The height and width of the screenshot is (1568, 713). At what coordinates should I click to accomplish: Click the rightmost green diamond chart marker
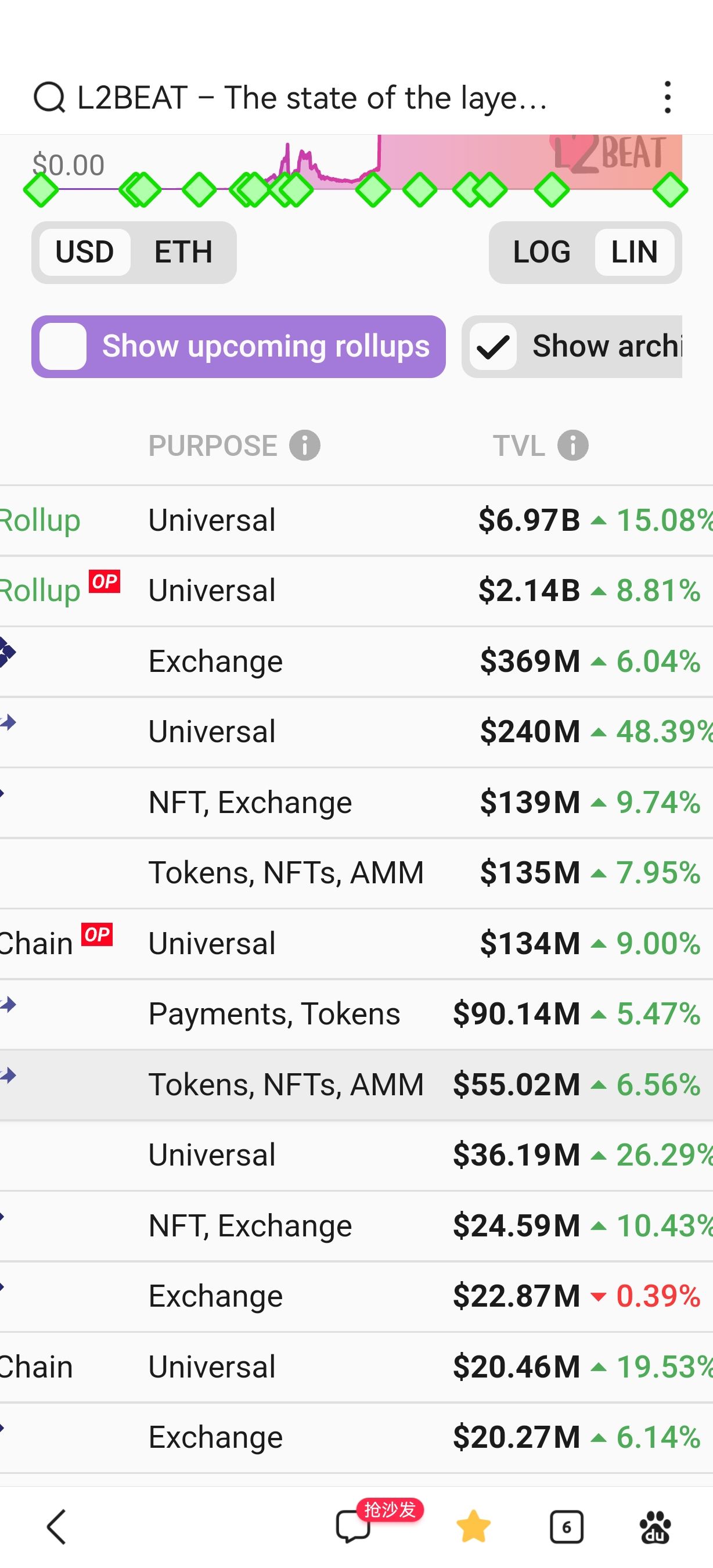tap(670, 190)
